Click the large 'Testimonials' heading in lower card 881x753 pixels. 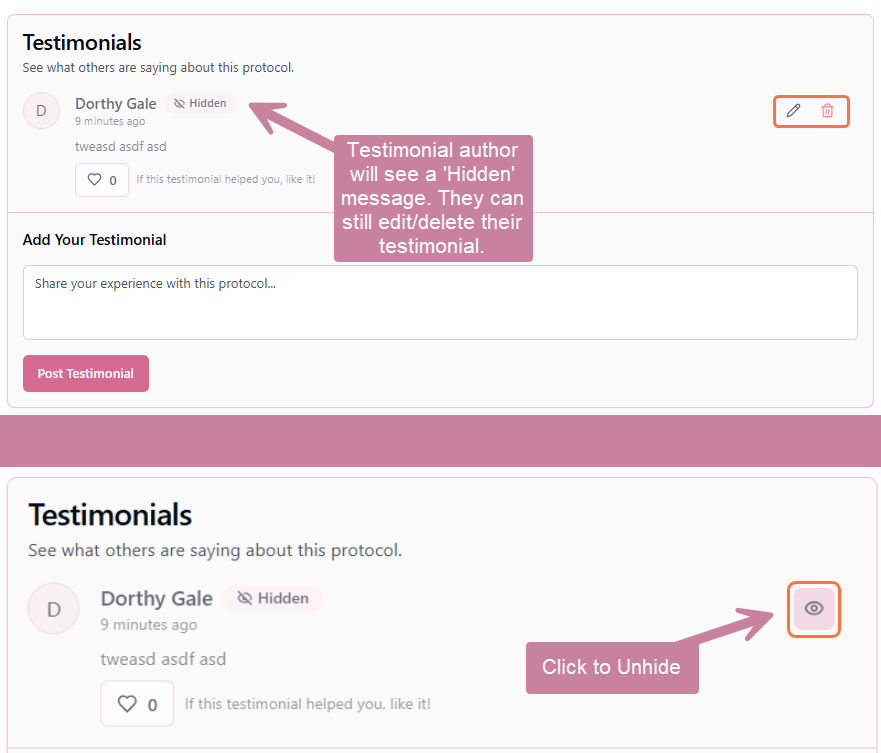tap(110, 515)
